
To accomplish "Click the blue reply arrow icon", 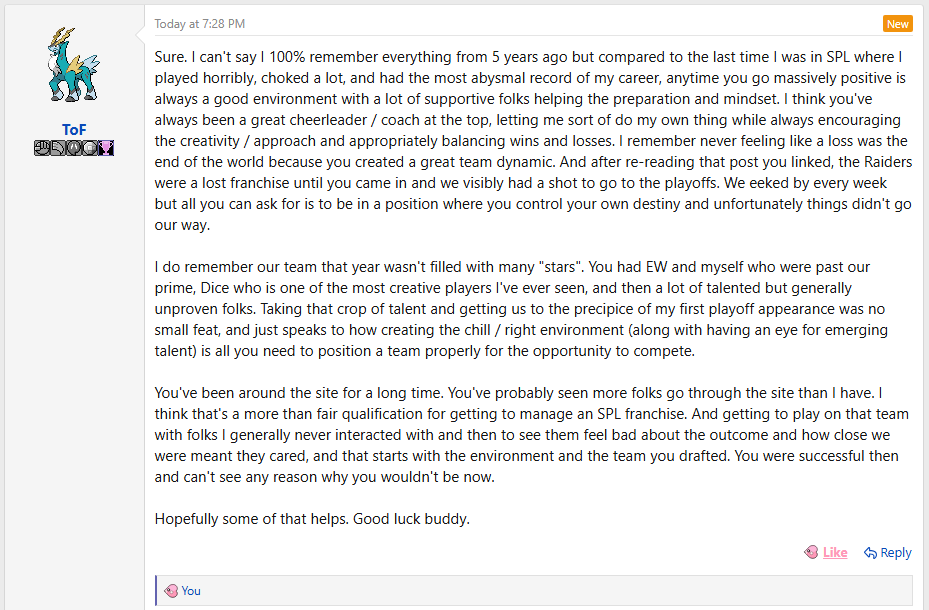I will (870, 553).
